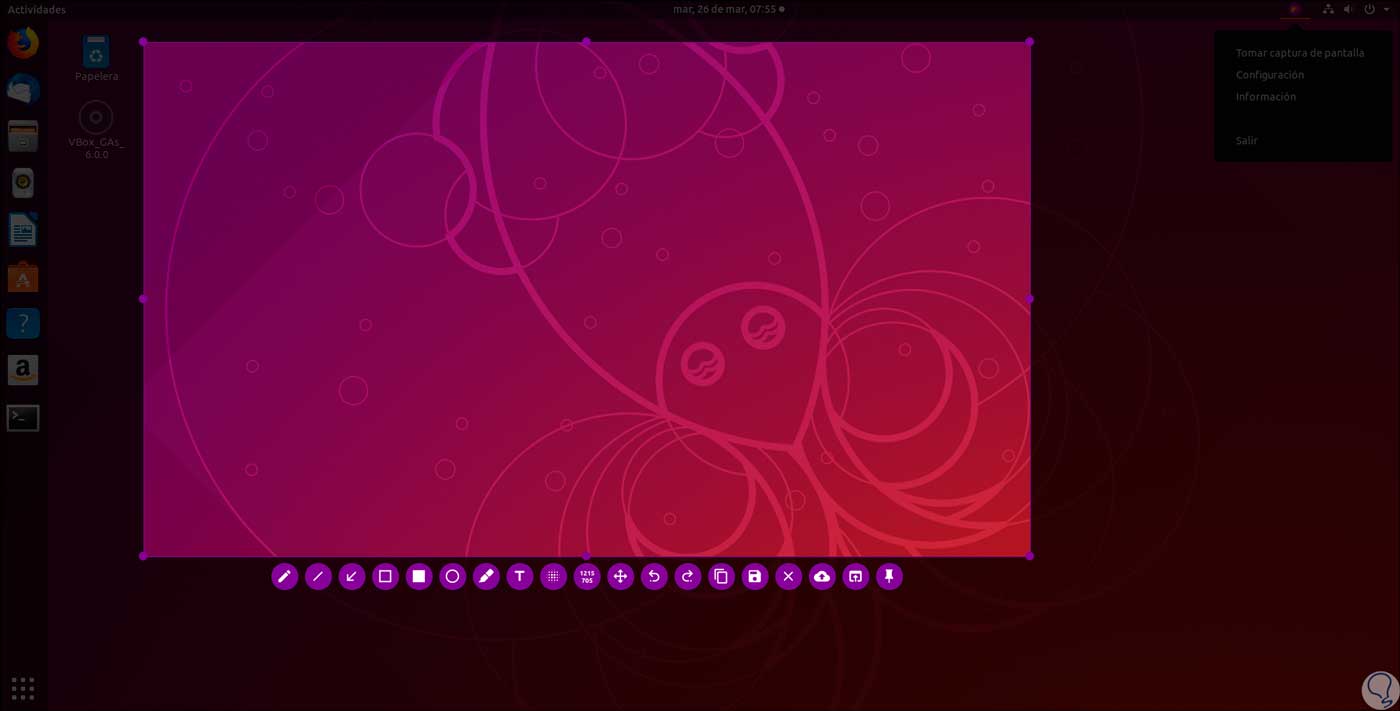Select the Circle tool
The width and height of the screenshot is (1400, 711).
pyautogui.click(x=453, y=576)
